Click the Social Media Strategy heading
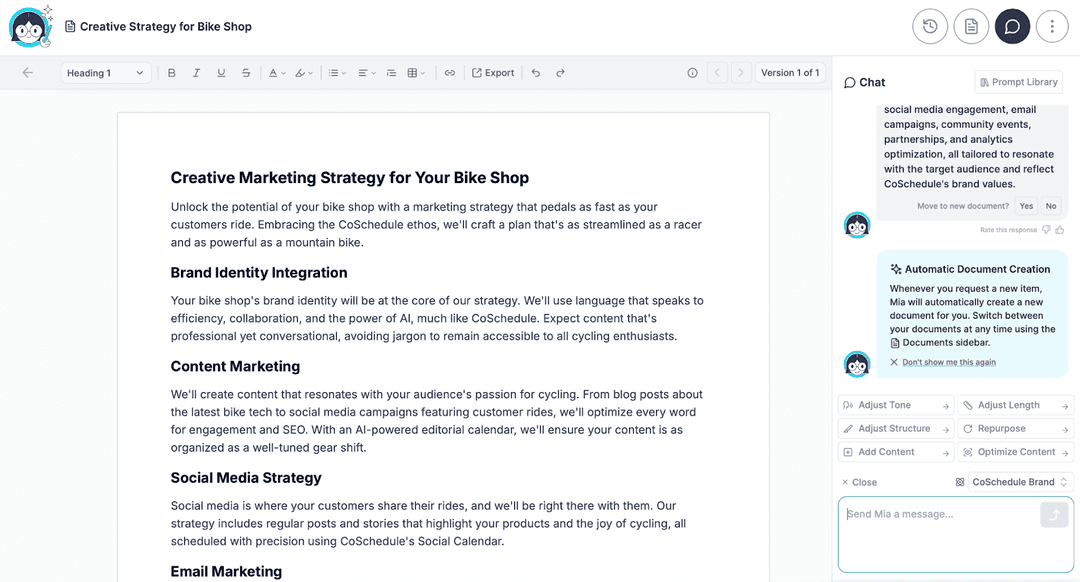 tap(246, 478)
